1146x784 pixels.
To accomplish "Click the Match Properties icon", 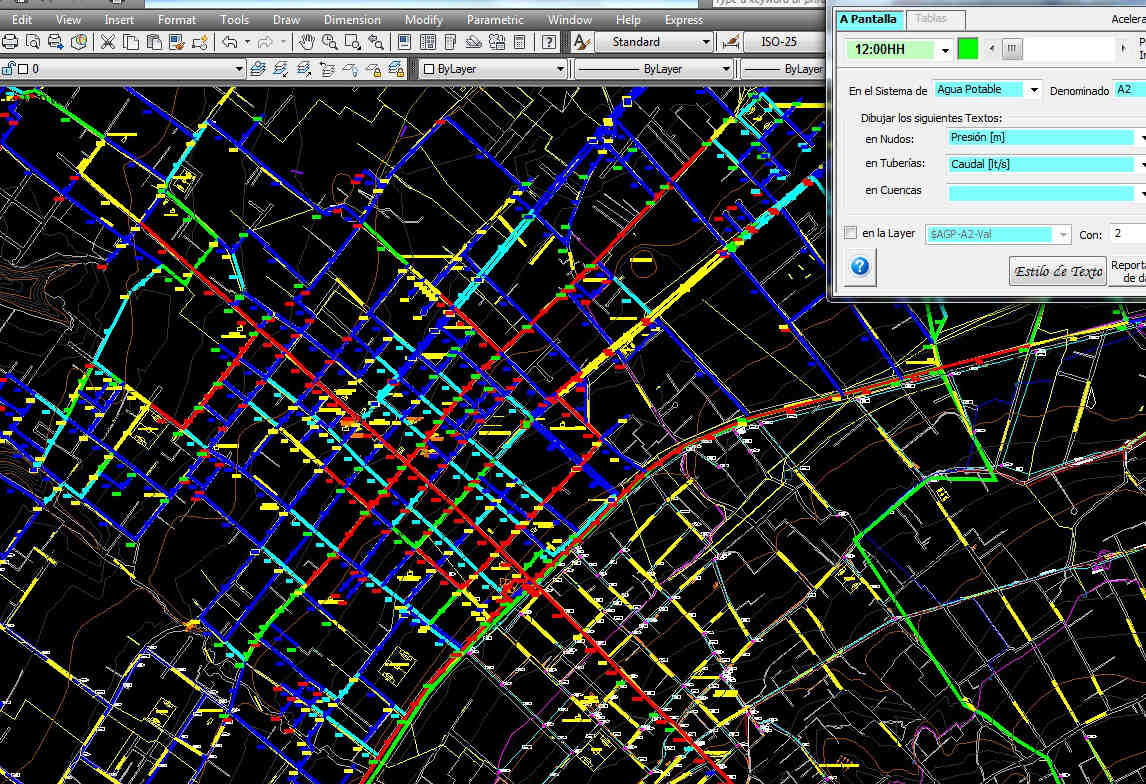I will (x=176, y=42).
